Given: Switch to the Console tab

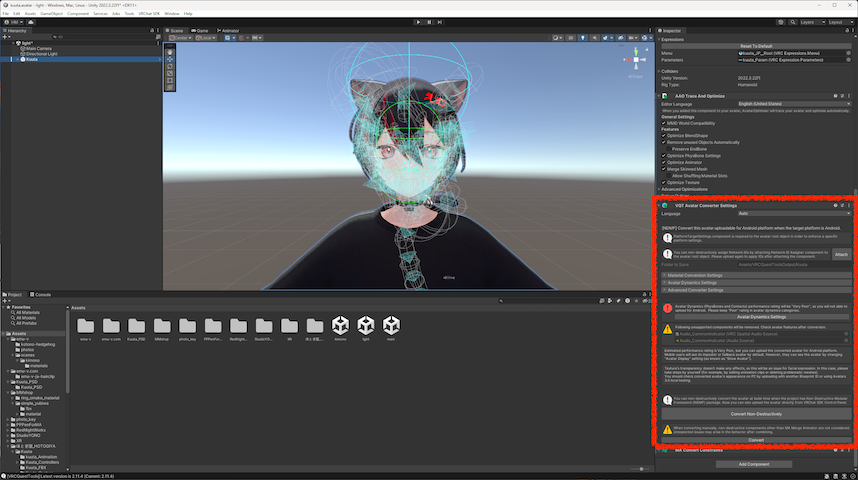Looking at the screenshot, I should tap(43, 294).
